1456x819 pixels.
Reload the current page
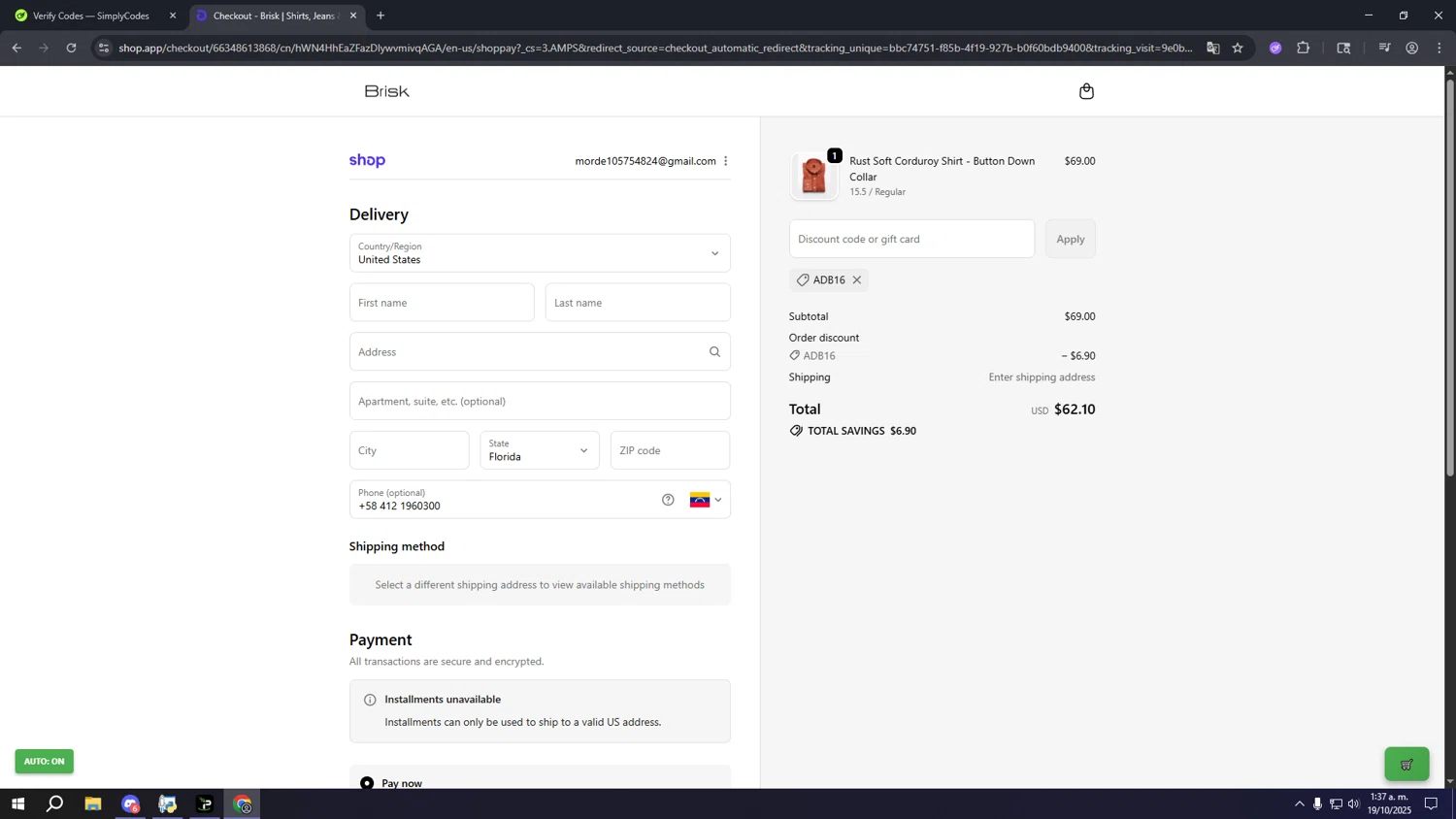[x=71, y=48]
